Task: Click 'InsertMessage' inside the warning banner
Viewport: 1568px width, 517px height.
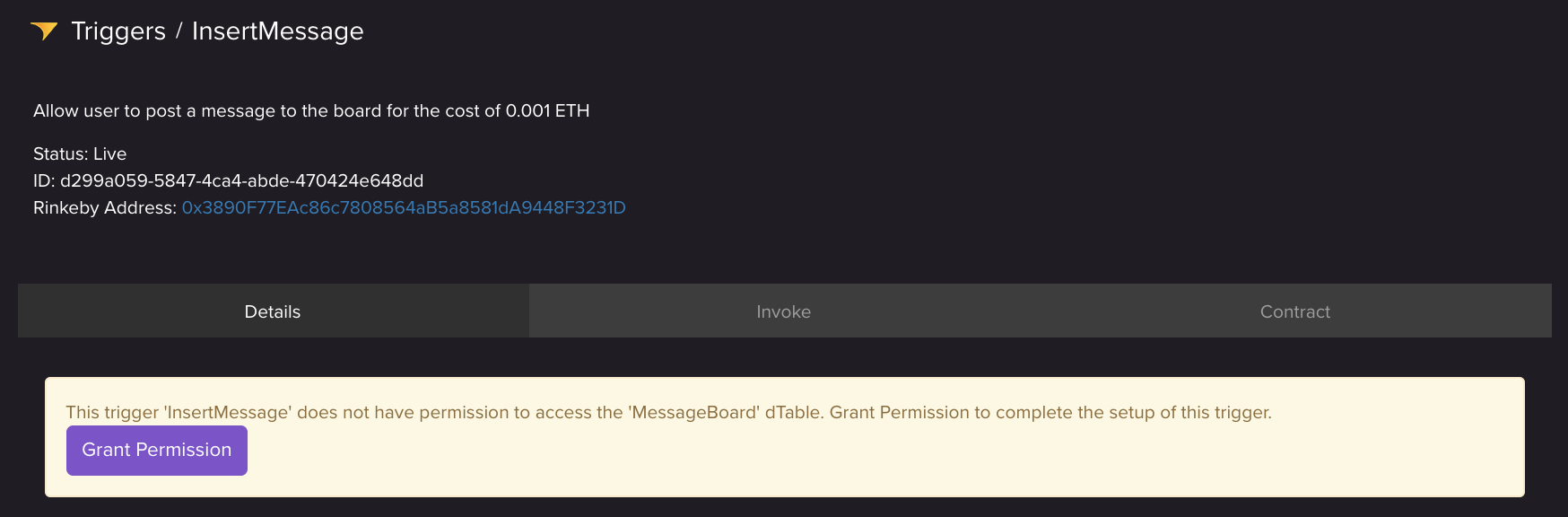Action: point(227,412)
